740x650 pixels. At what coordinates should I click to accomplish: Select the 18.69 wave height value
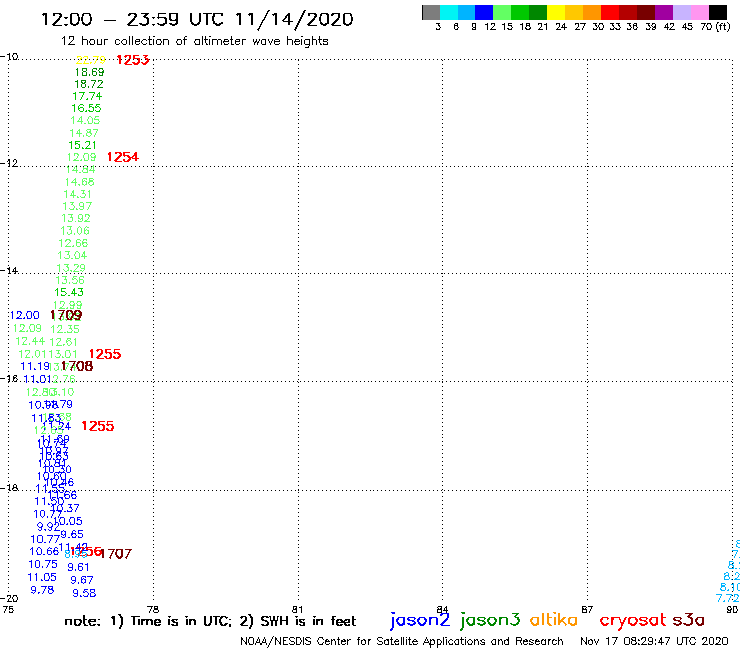89,72
